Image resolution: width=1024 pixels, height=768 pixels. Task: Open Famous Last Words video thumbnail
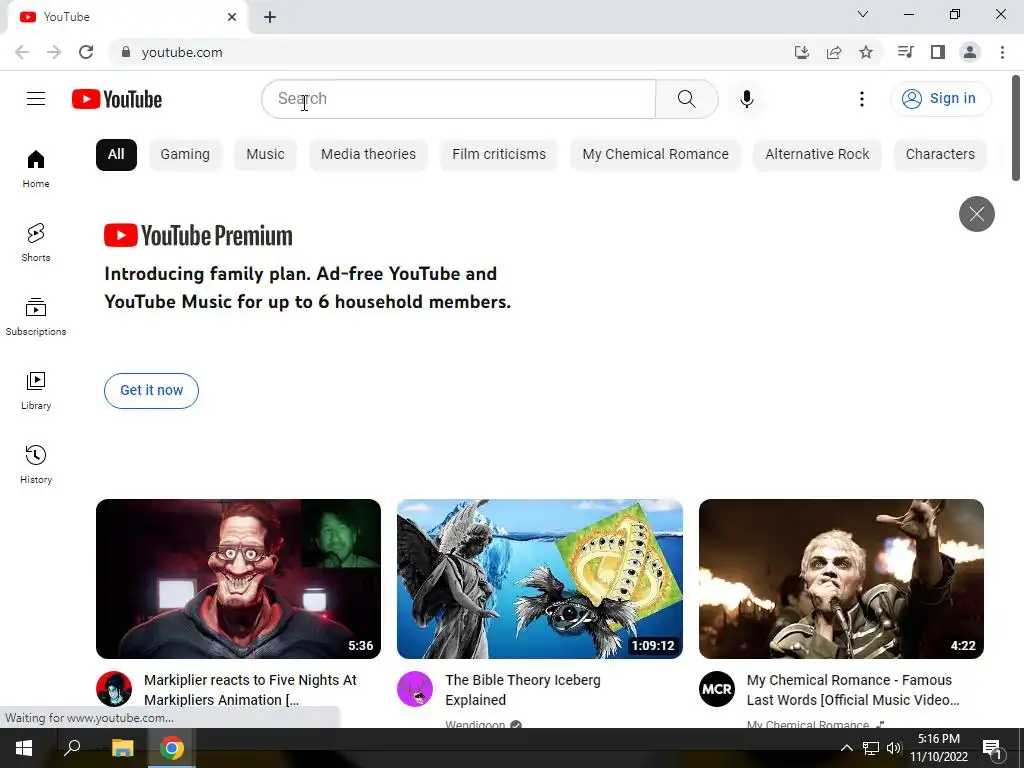coord(841,579)
